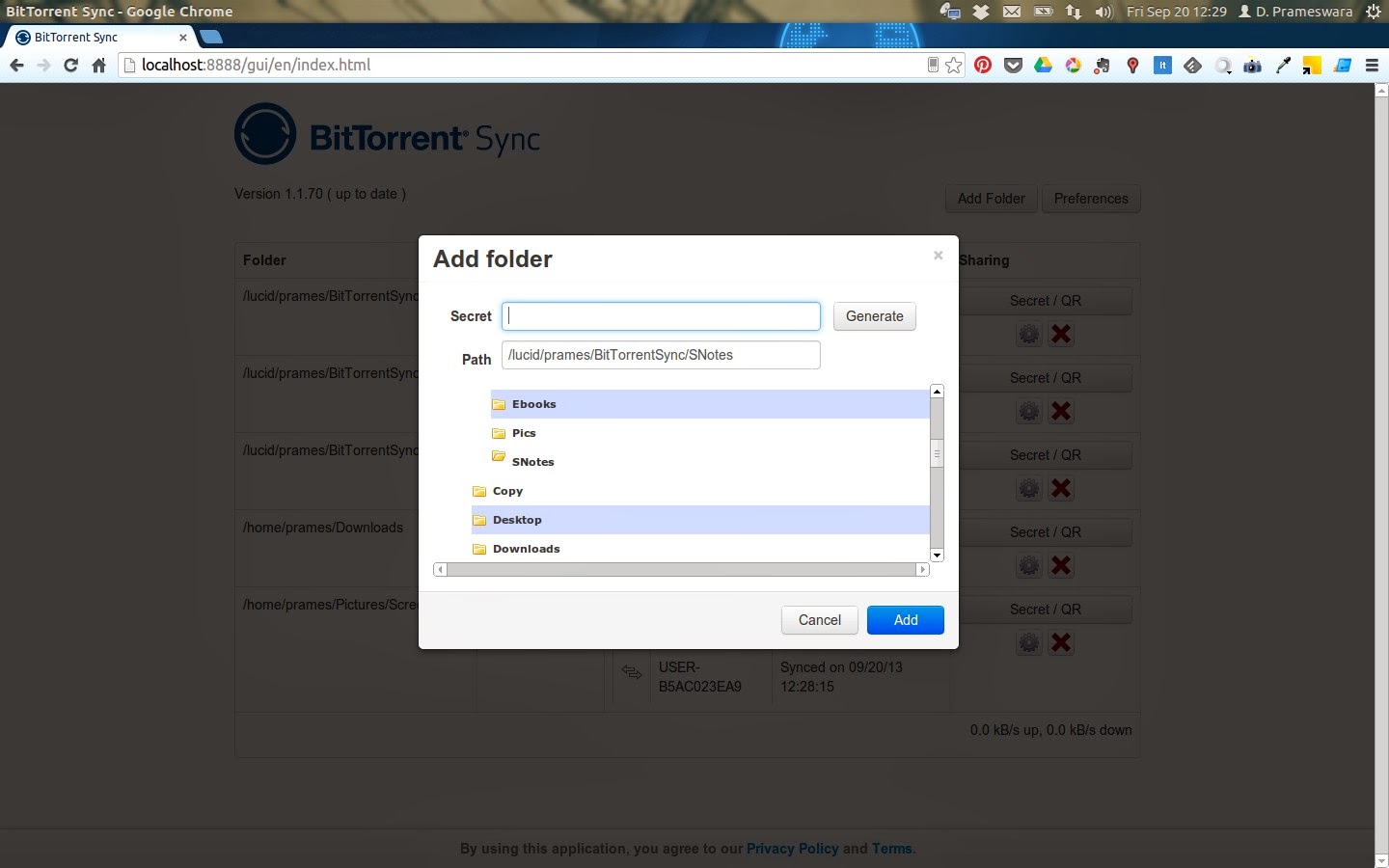Click the folder tree vertical scrollbar thumb
Viewport: 1389px width, 868px height.
click(x=937, y=452)
